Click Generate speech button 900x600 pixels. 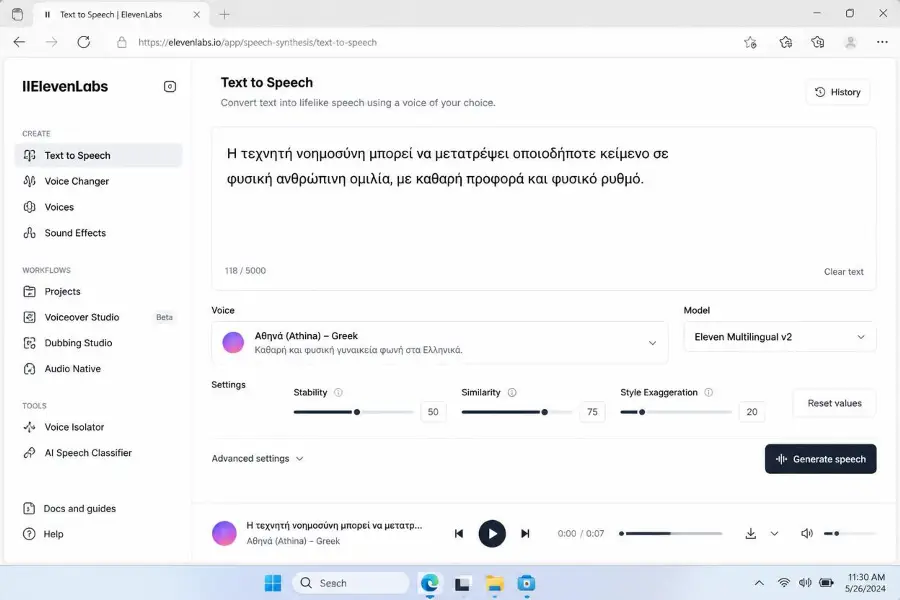tap(820, 459)
